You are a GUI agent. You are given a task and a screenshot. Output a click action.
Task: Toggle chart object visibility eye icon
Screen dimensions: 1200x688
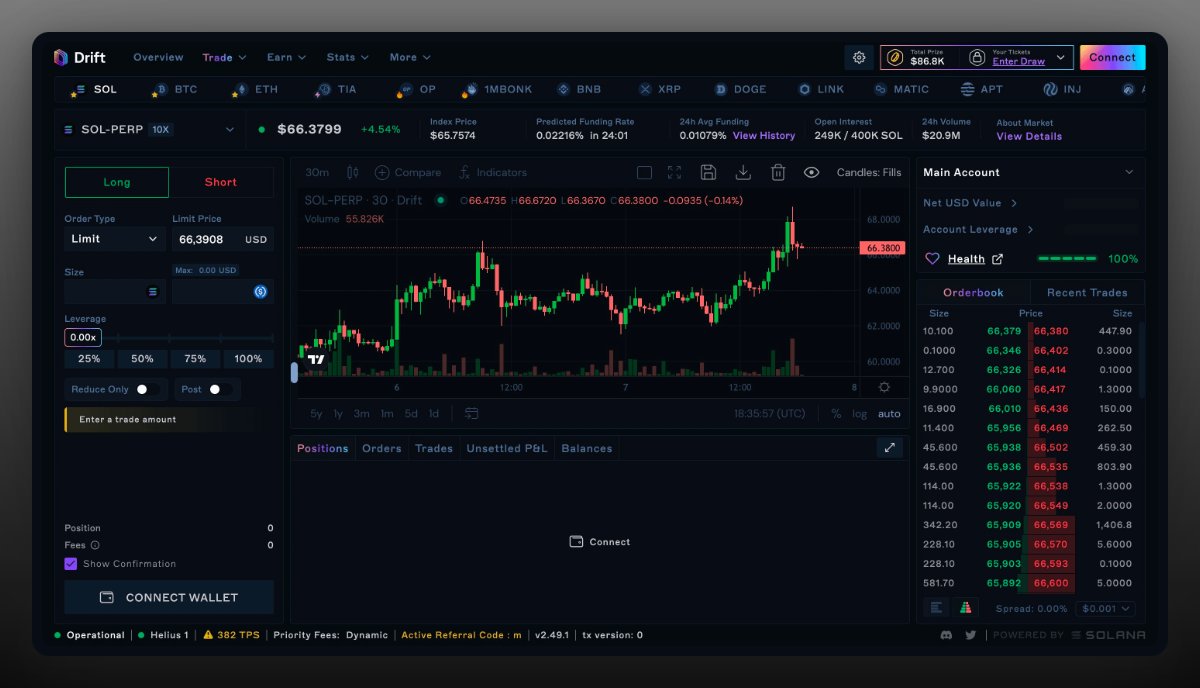(x=811, y=172)
